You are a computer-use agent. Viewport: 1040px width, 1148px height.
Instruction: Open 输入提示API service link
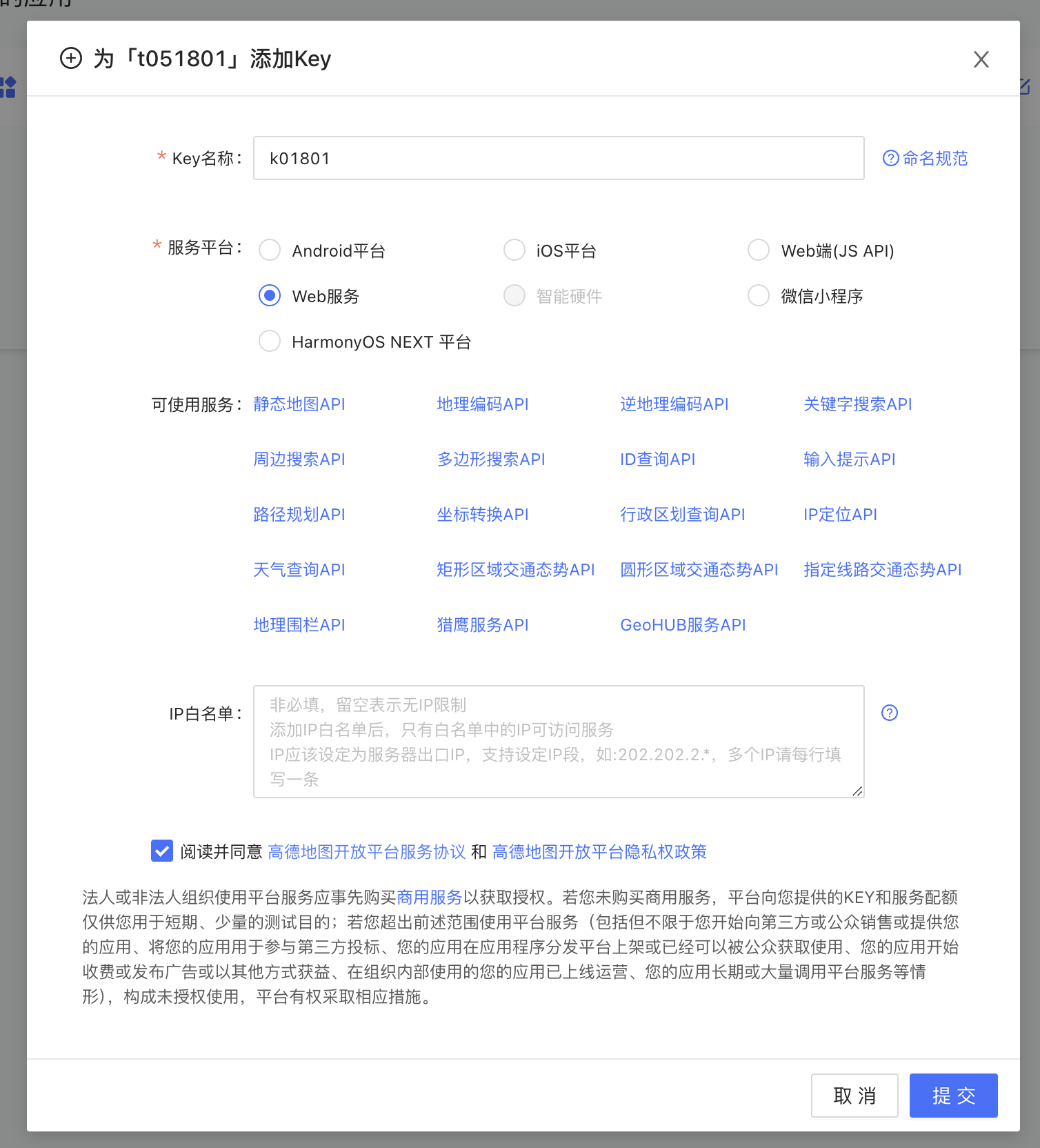coord(850,459)
